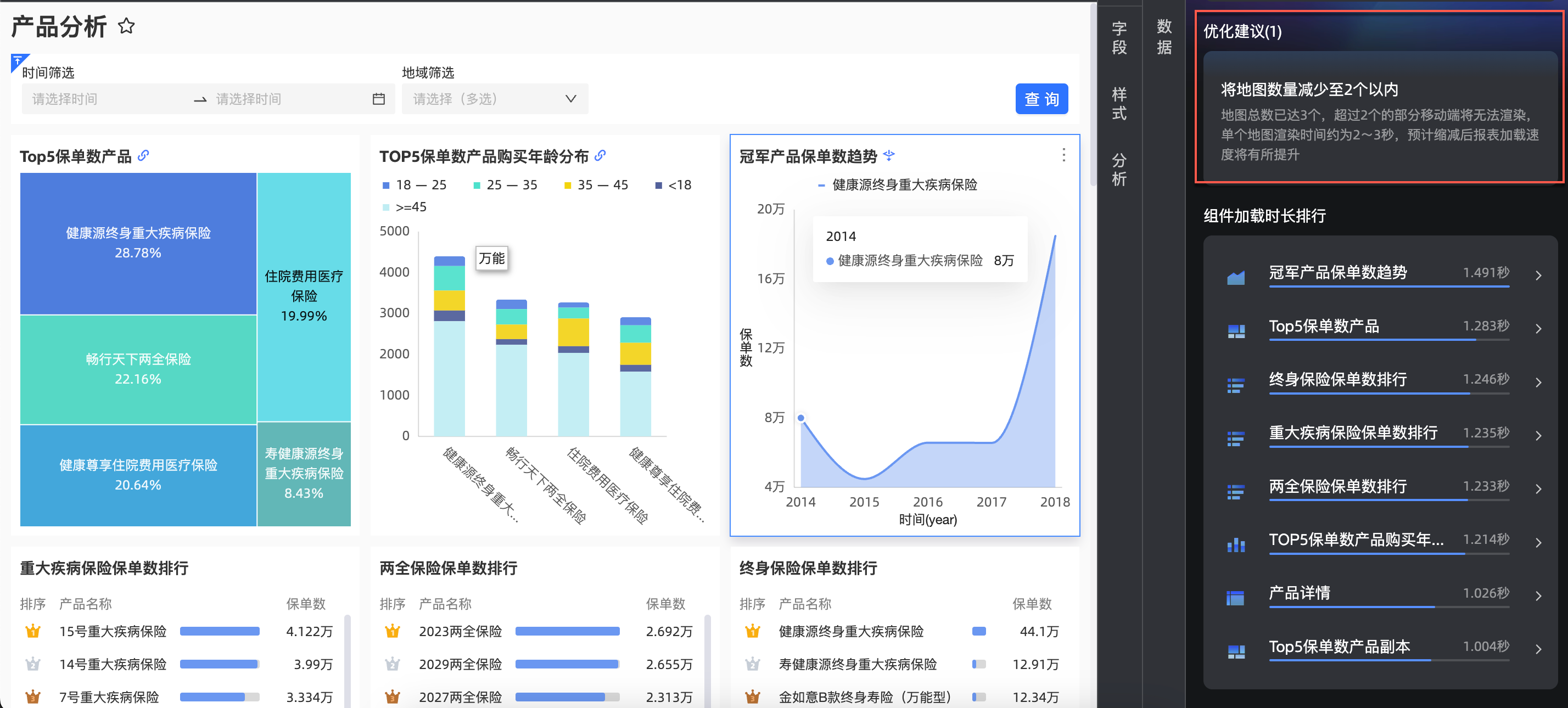Expand 终身保险保单数排行 load time row arrow
The width and height of the screenshot is (1568, 708).
coord(1538,383)
